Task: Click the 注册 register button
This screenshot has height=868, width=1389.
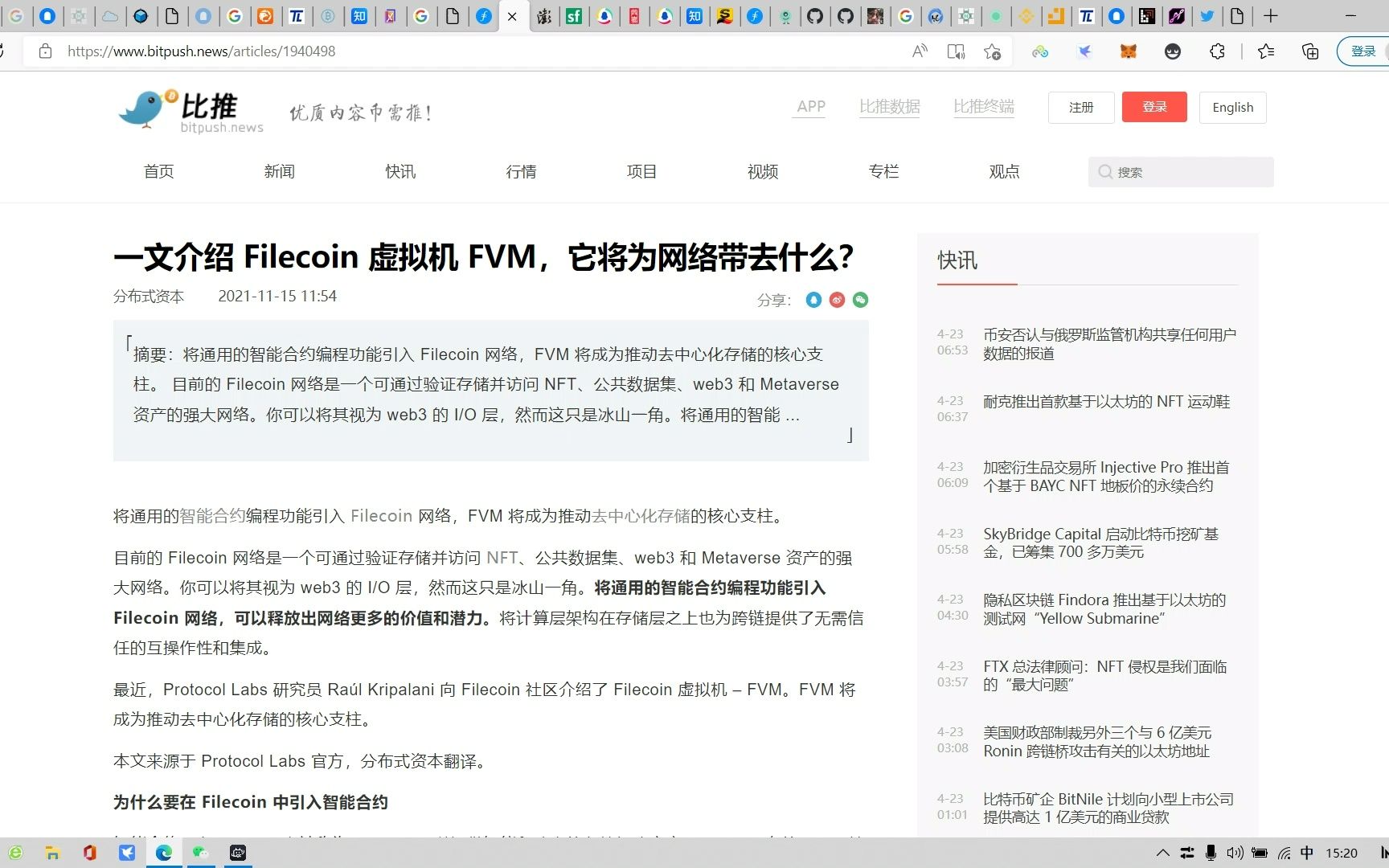Action: coord(1081,107)
